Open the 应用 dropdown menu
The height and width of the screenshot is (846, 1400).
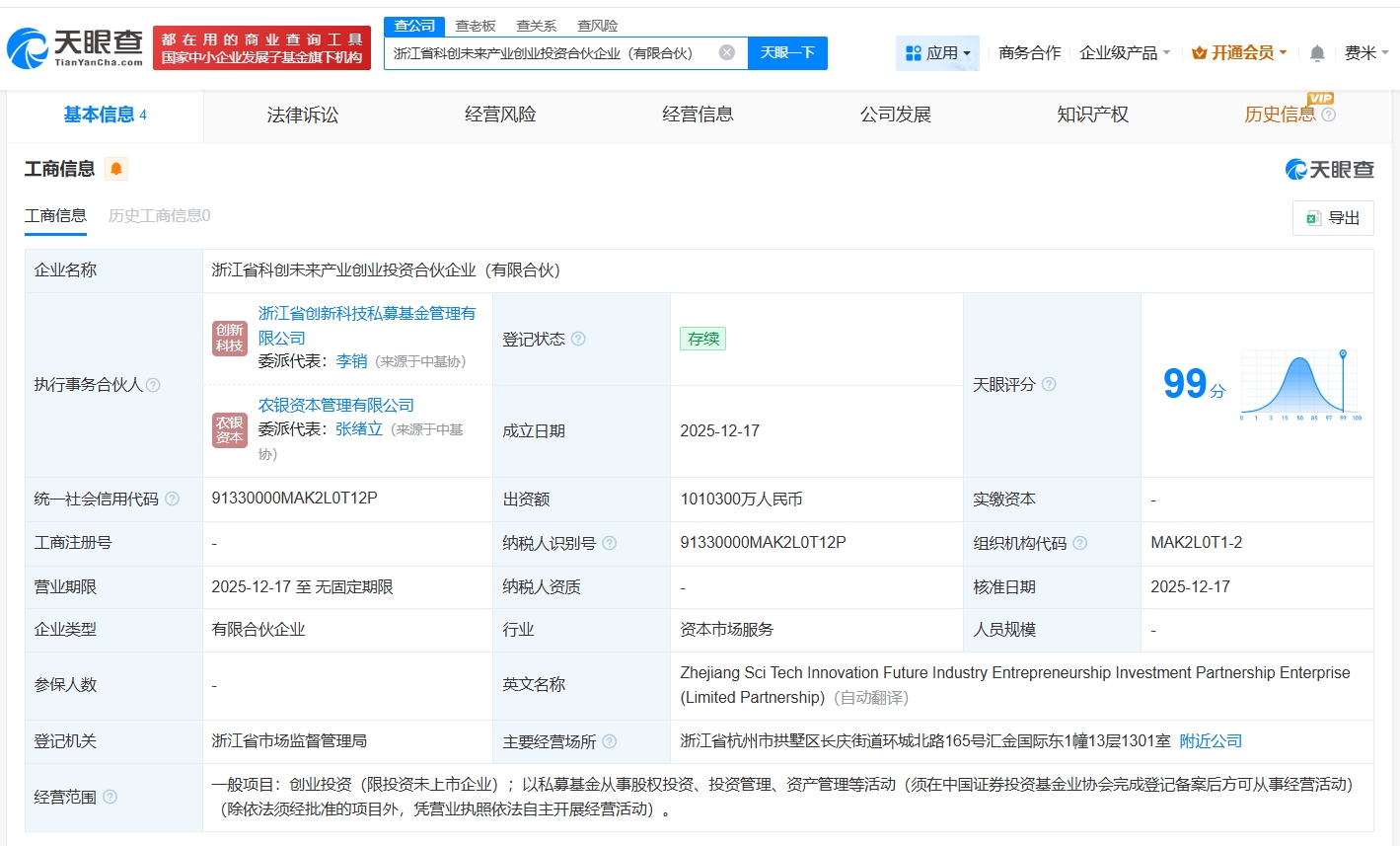[x=937, y=51]
